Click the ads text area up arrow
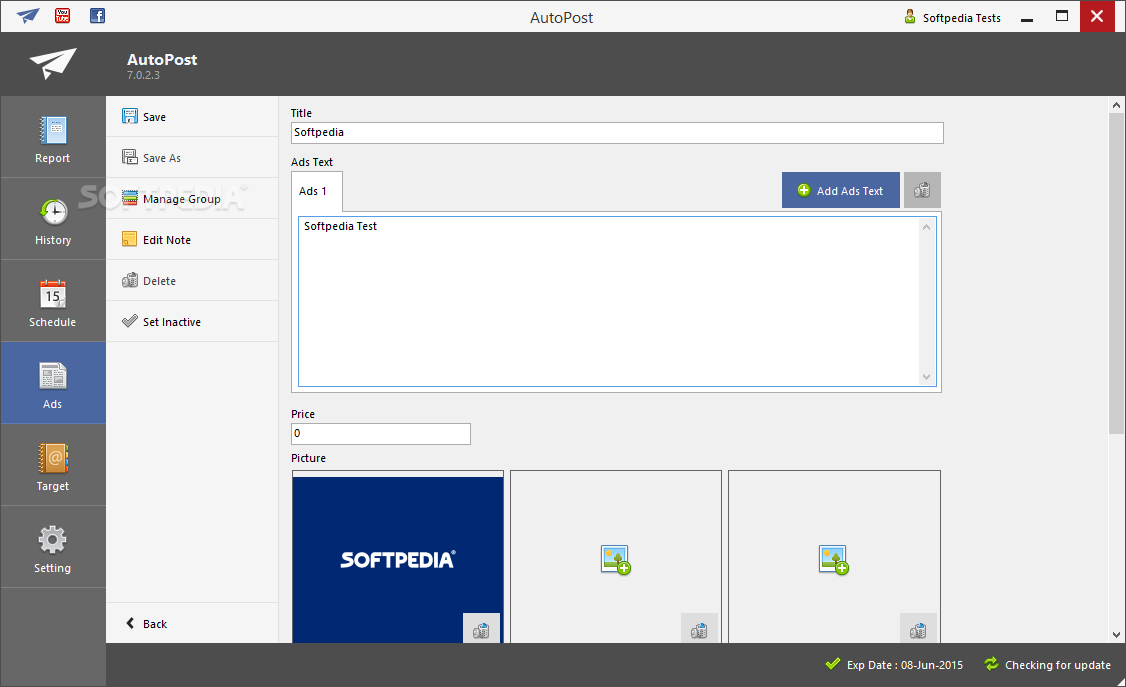 click(926, 227)
